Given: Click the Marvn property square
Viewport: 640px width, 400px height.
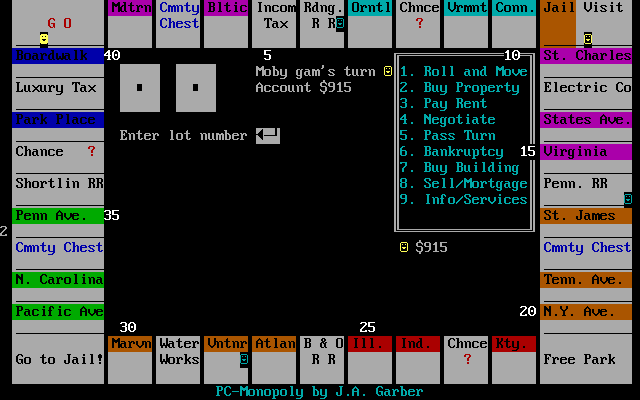Looking at the screenshot, I should pos(130,360).
